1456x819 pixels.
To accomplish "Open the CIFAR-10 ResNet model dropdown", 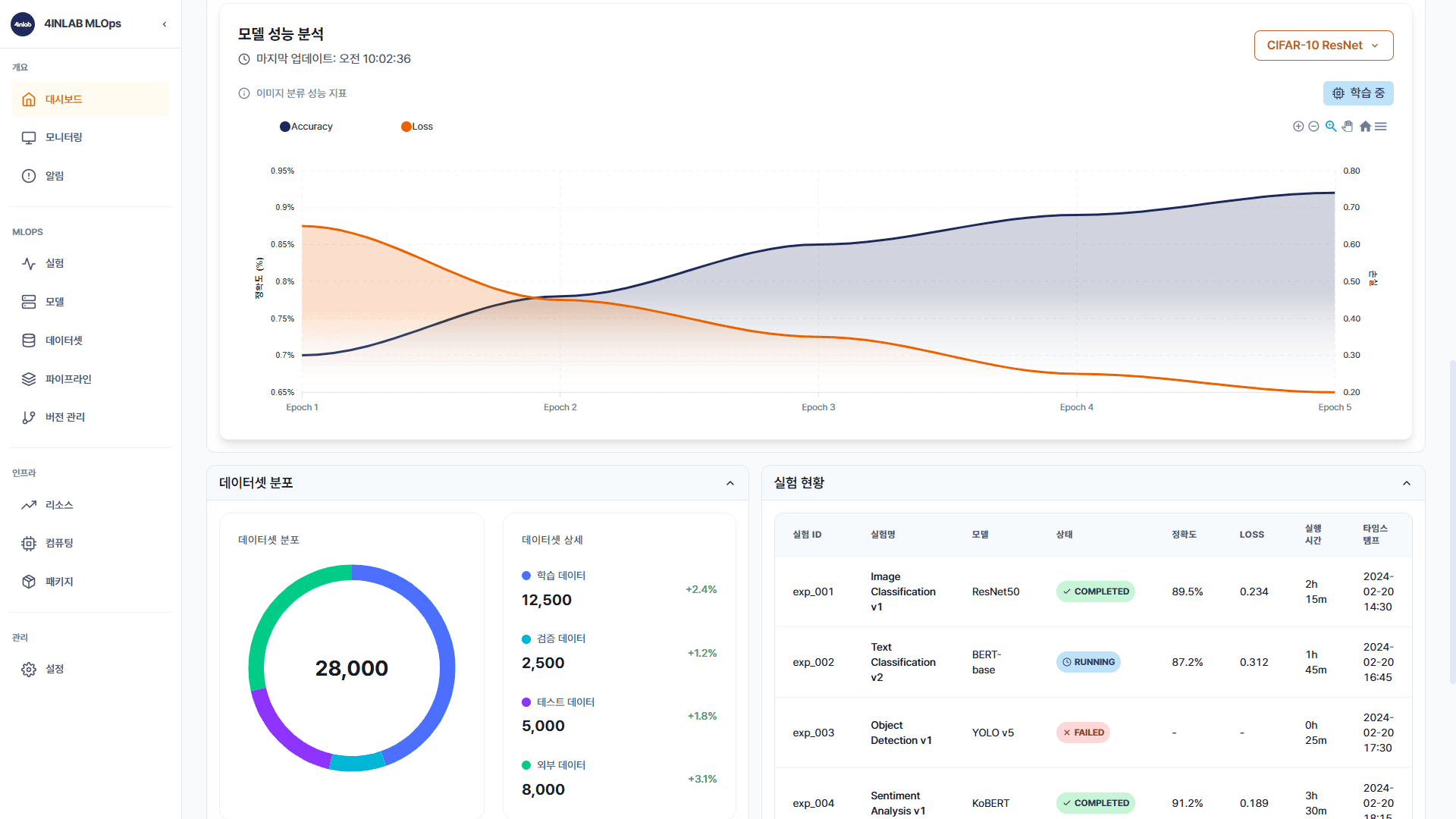I will pos(1323,45).
